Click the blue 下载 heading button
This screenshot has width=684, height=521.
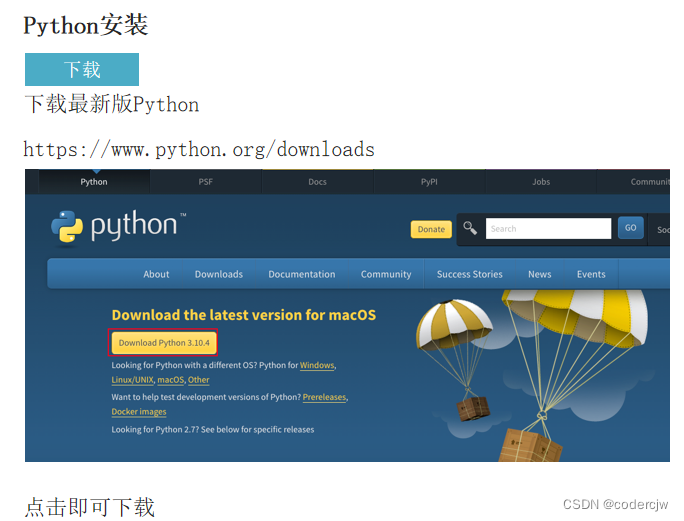tap(82, 69)
